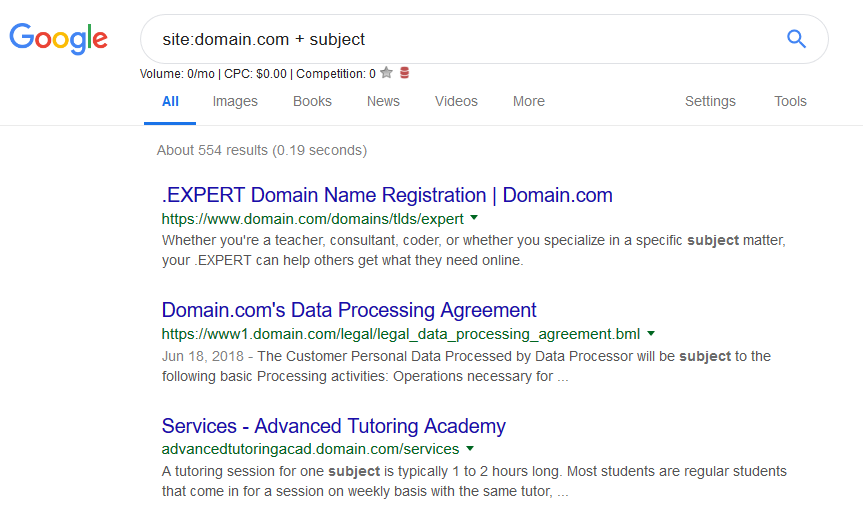This screenshot has width=863, height=514.
Task: Click the advancedtutoringacad.domain.com/services URL text
Action: point(310,449)
